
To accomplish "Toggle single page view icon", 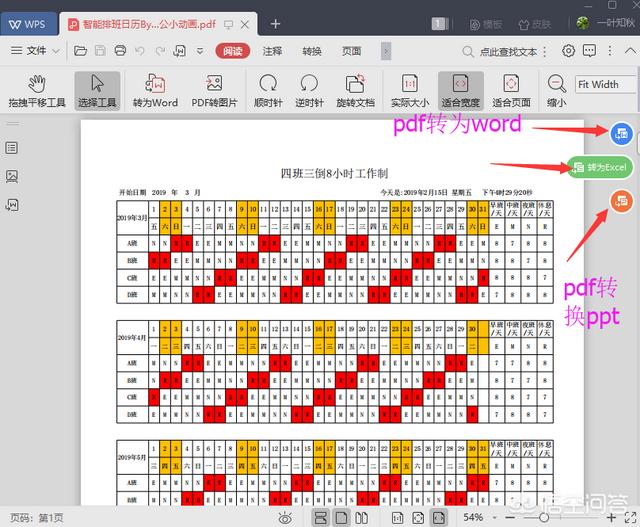I will click(341, 518).
